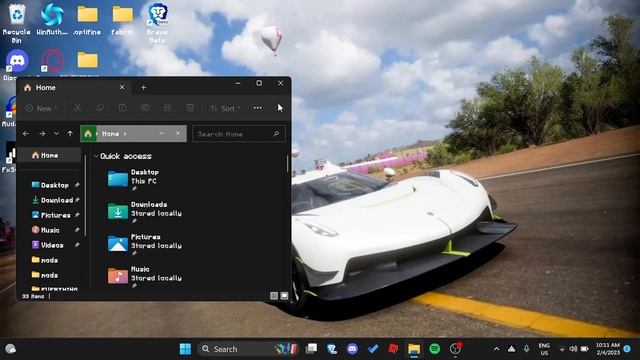640x360 pixels.
Task: Select Desktop in the navigation pane
Action: 54,185
